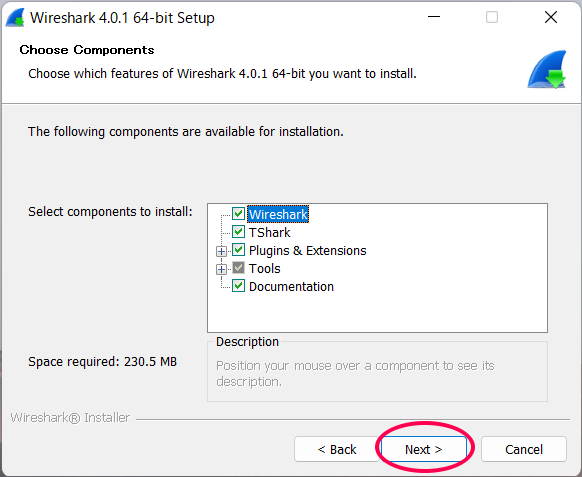Expand the Plugins & Extensions tree node
This screenshot has height=477, width=582.
pos(221,251)
